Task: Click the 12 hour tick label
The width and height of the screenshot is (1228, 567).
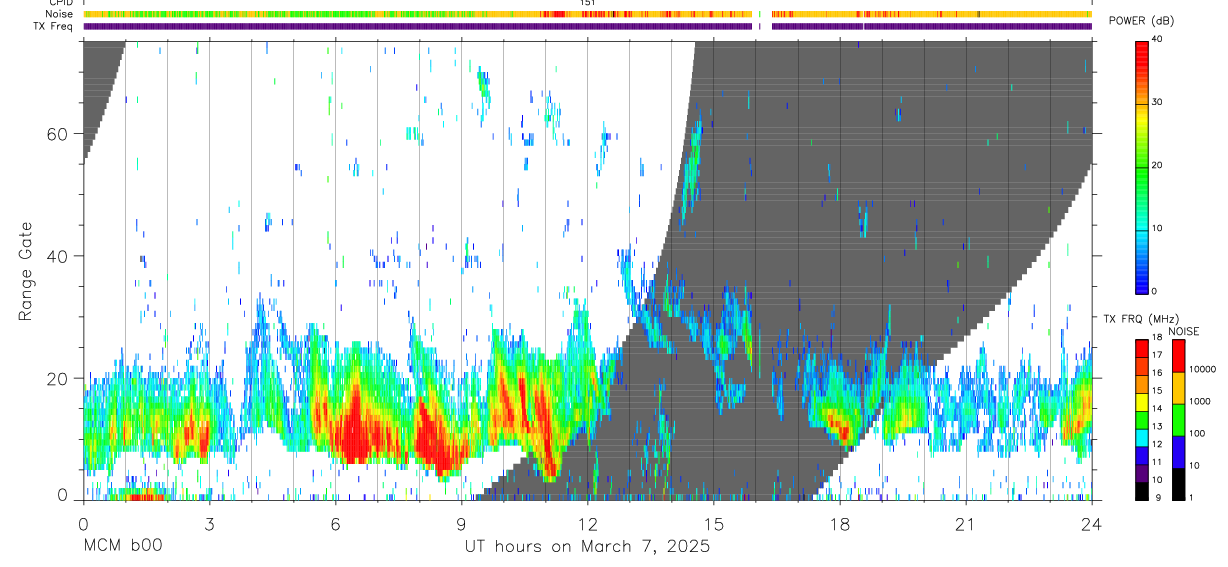Action: click(x=587, y=524)
